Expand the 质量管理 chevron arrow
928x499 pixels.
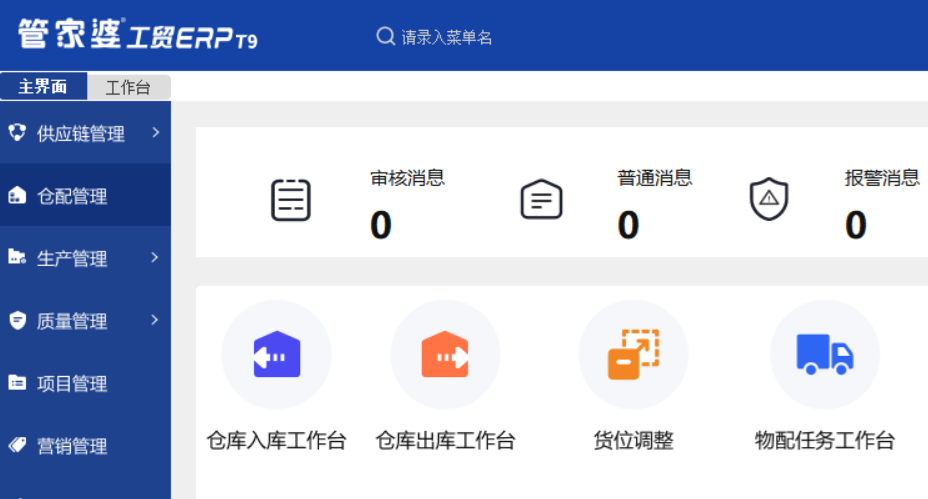155,320
